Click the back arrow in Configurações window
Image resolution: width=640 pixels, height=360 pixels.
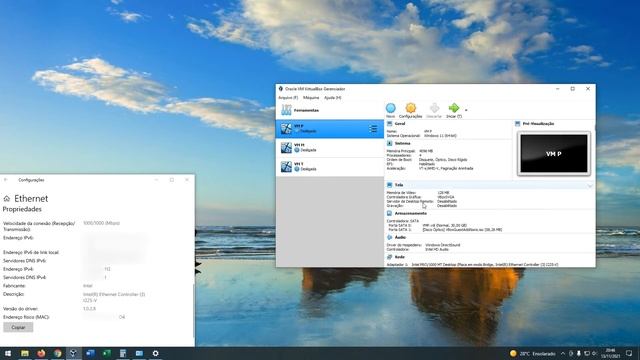tap(6, 180)
